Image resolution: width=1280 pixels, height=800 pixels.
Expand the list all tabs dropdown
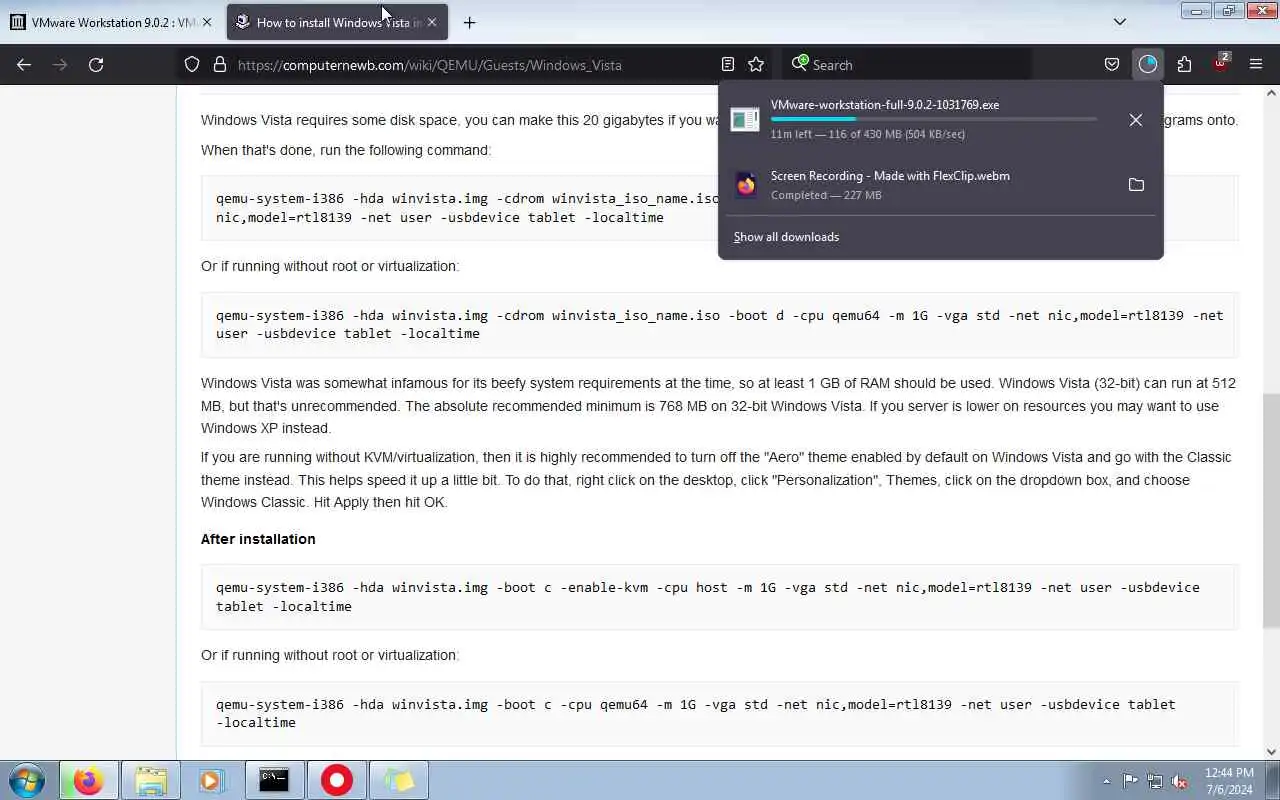pos(1120,22)
